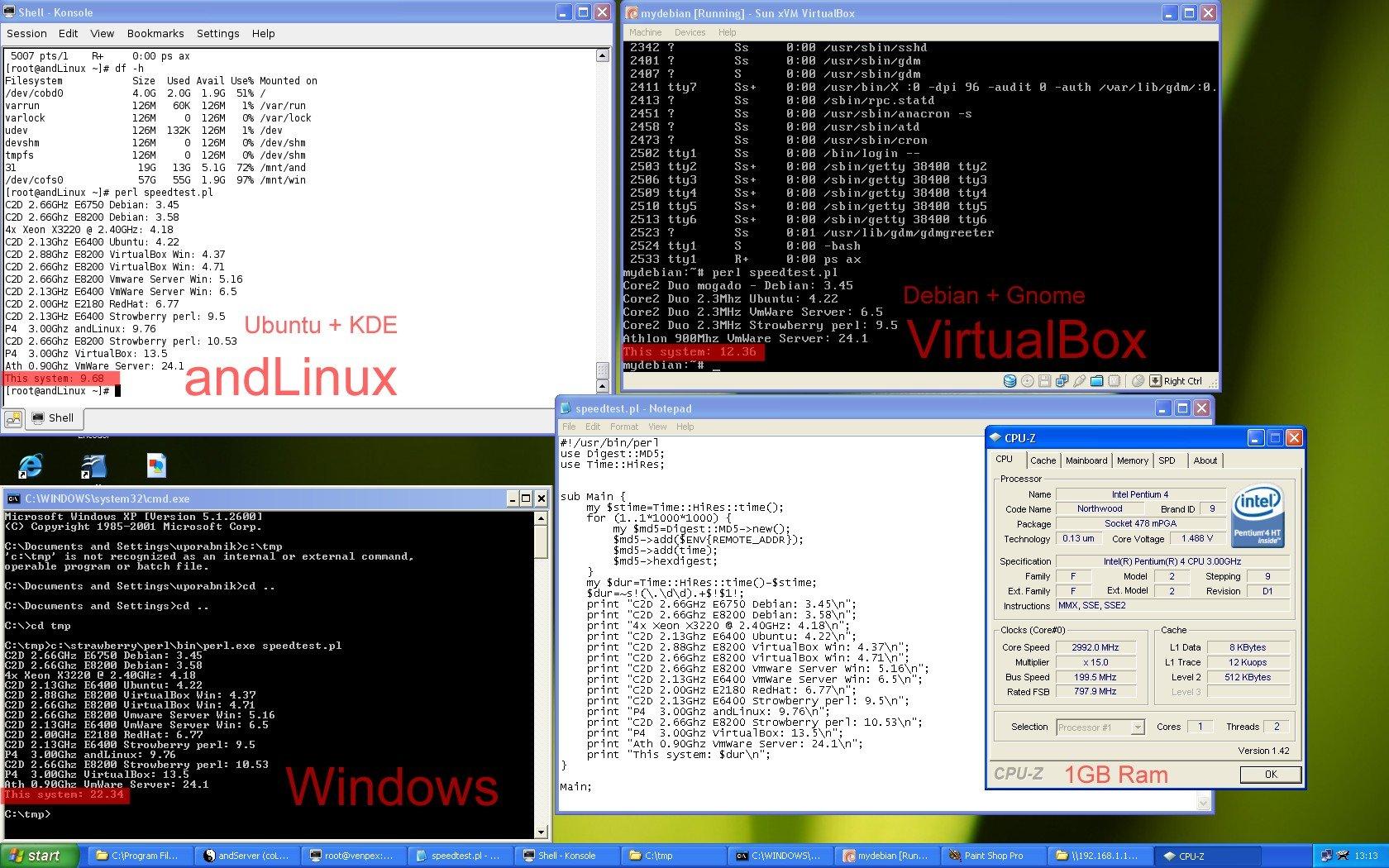Click the cmd.exe scrollbar down arrow
This screenshot has width=1389, height=868.
click(542, 832)
